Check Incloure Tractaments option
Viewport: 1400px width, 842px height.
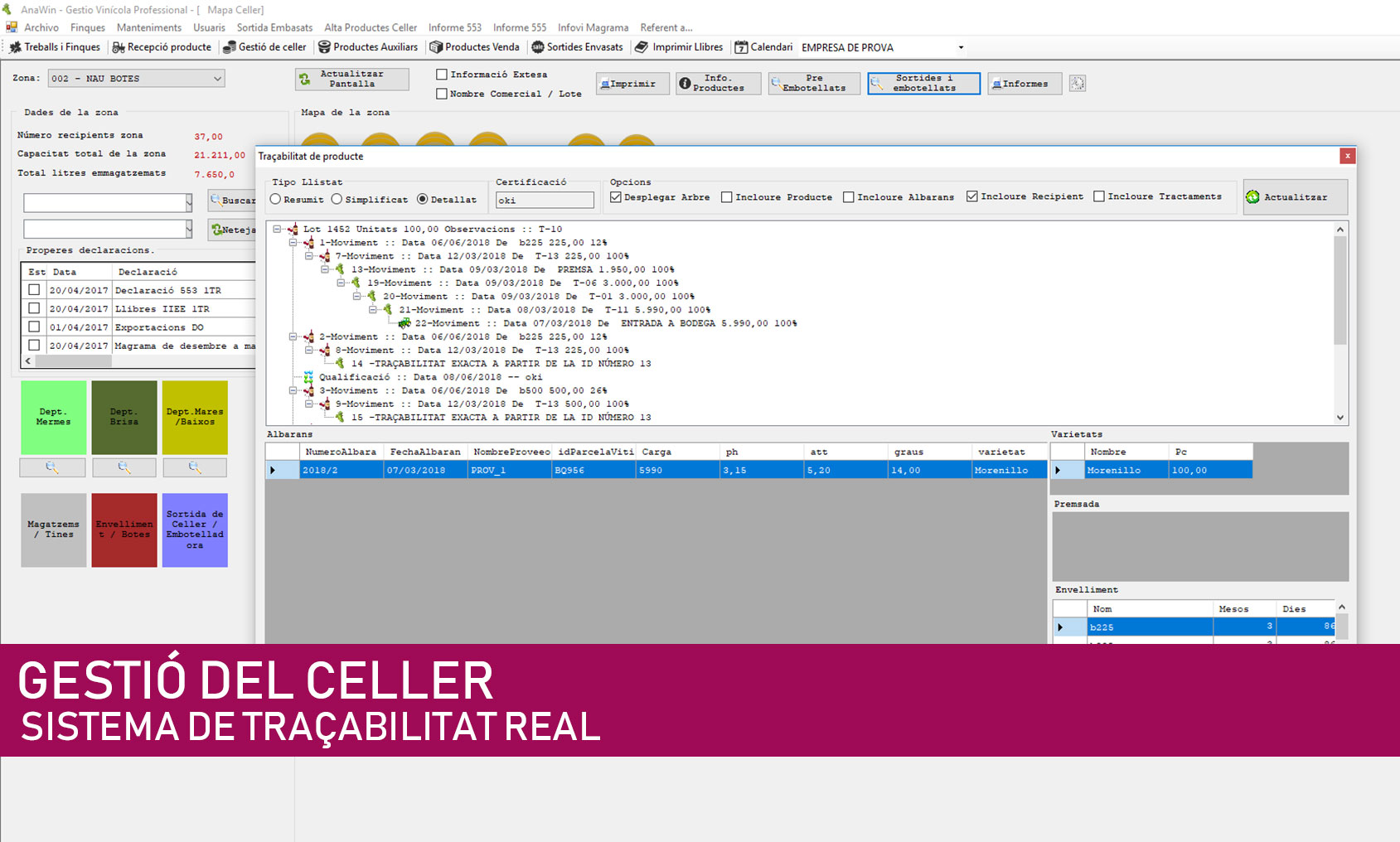[x=1099, y=196]
